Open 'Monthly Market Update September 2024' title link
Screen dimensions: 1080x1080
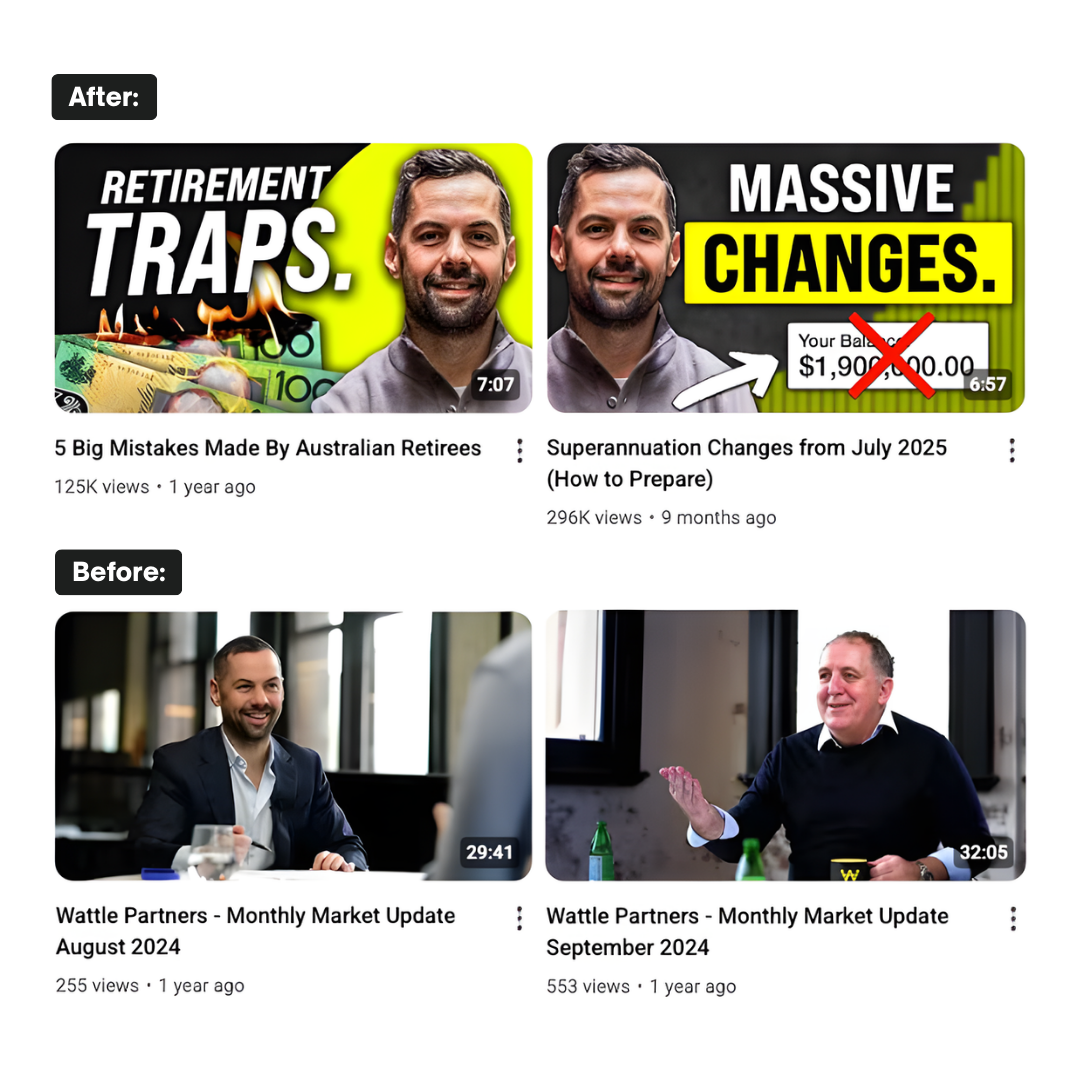pyautogui.click(x=747, y=932)
